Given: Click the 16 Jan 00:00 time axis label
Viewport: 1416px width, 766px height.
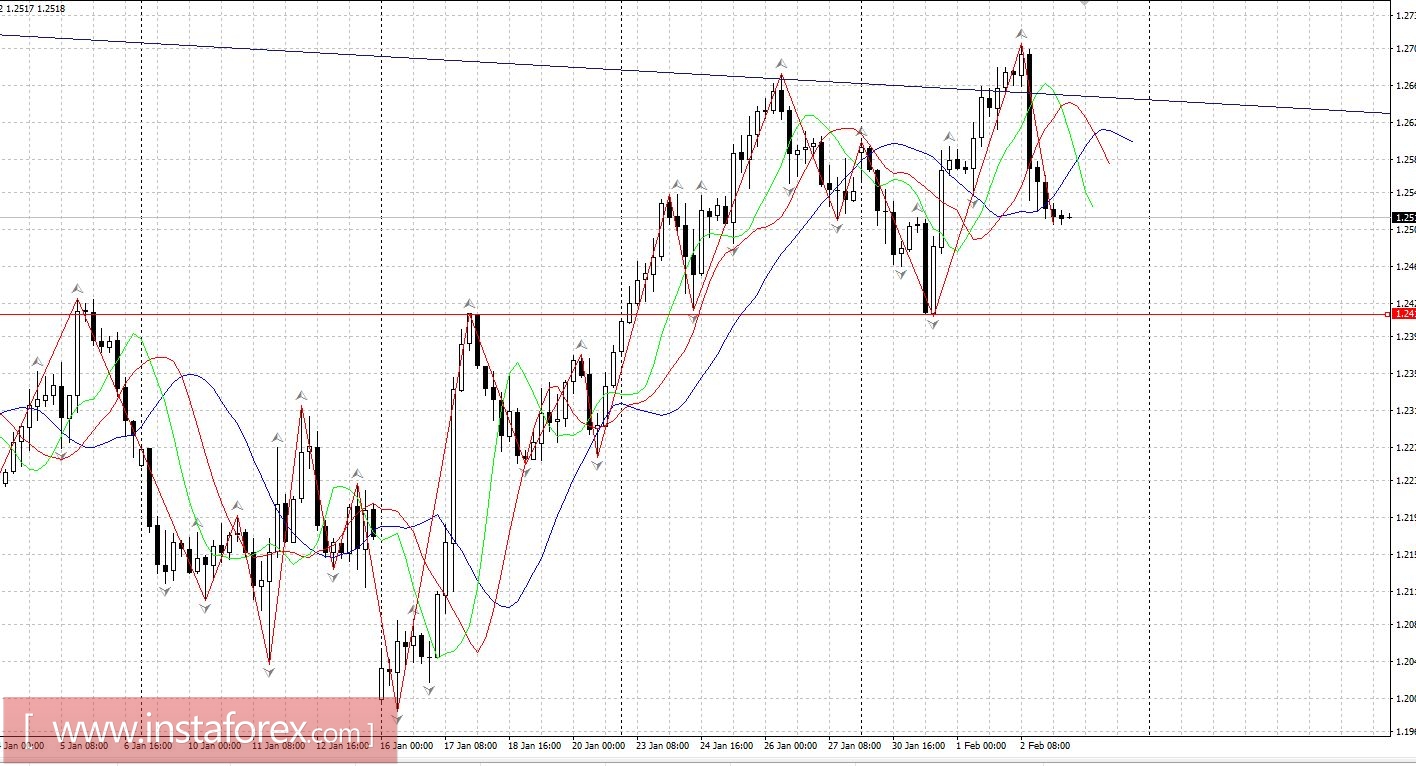Looking at the screenshot, I should tap(408, 746).
